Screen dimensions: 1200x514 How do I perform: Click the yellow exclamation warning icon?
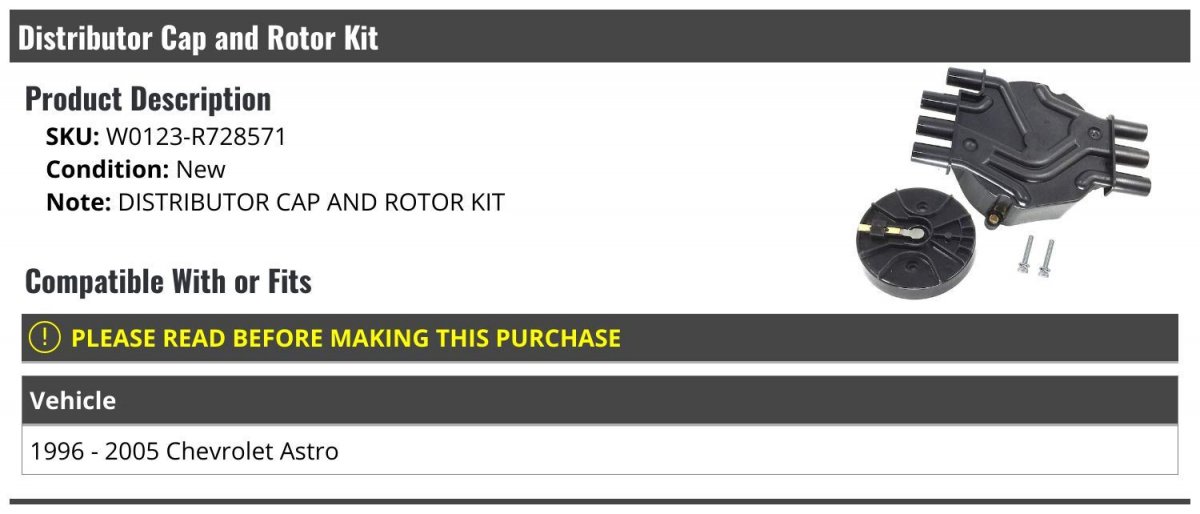pyautogui.click(x=44, y=338)
